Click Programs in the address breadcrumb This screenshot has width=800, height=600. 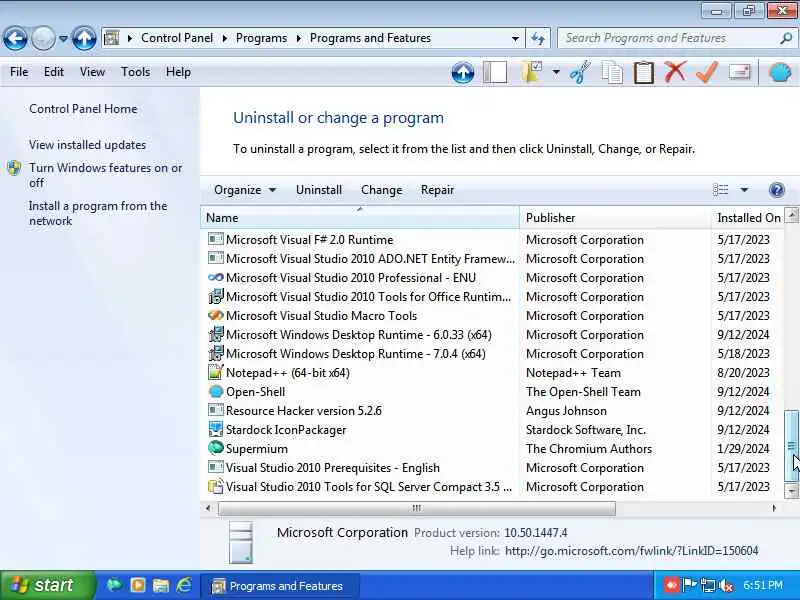(x=261, y=38)
